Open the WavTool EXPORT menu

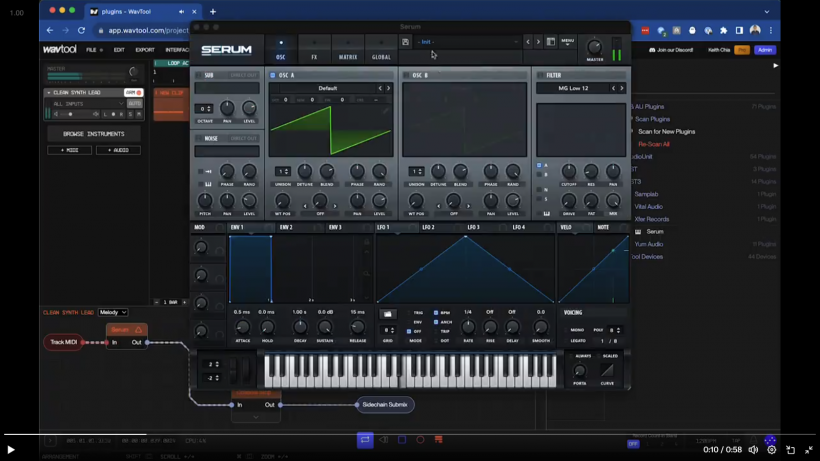tap(145, 50)
